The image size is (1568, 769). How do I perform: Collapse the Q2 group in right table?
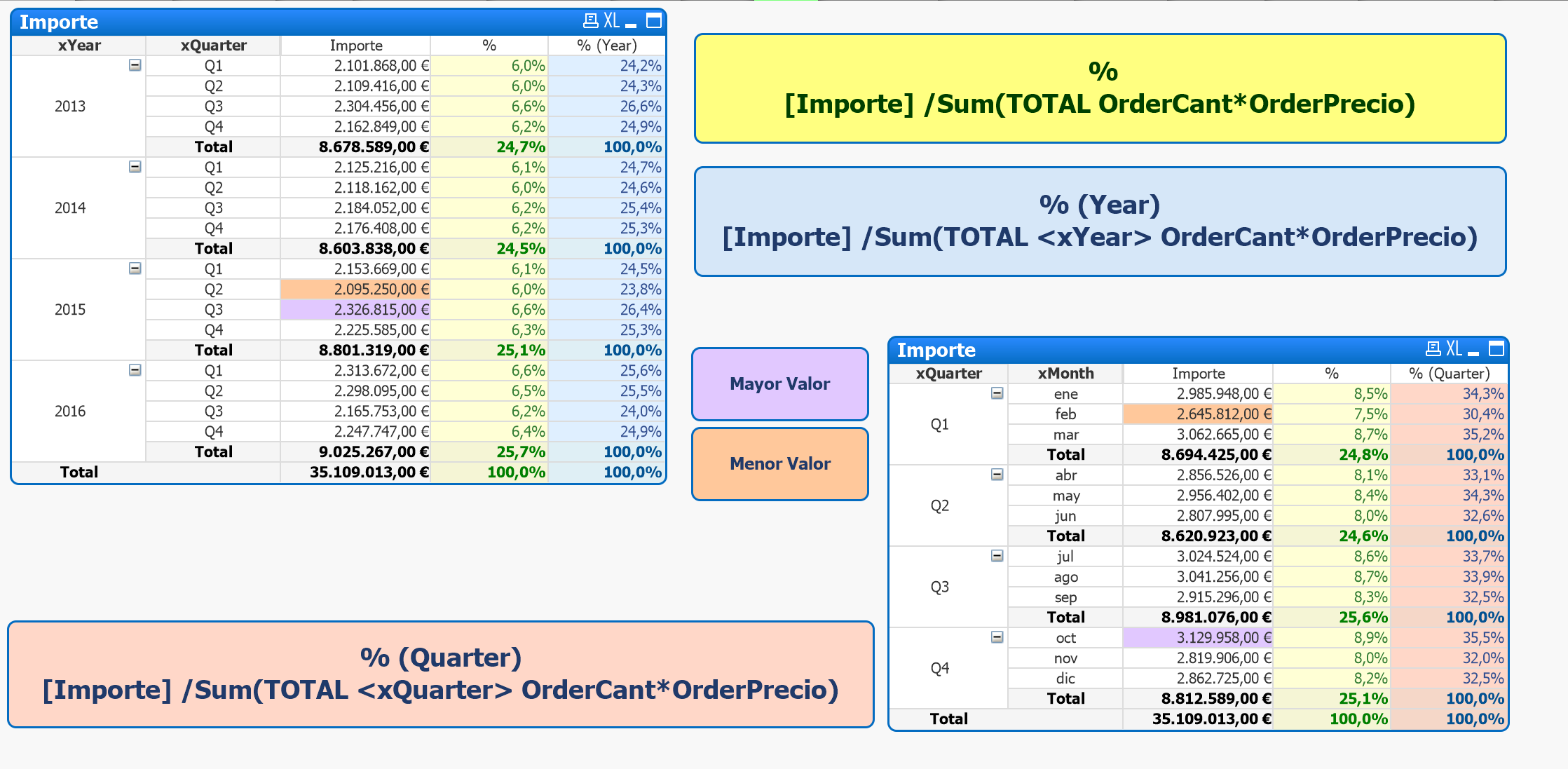997,475
